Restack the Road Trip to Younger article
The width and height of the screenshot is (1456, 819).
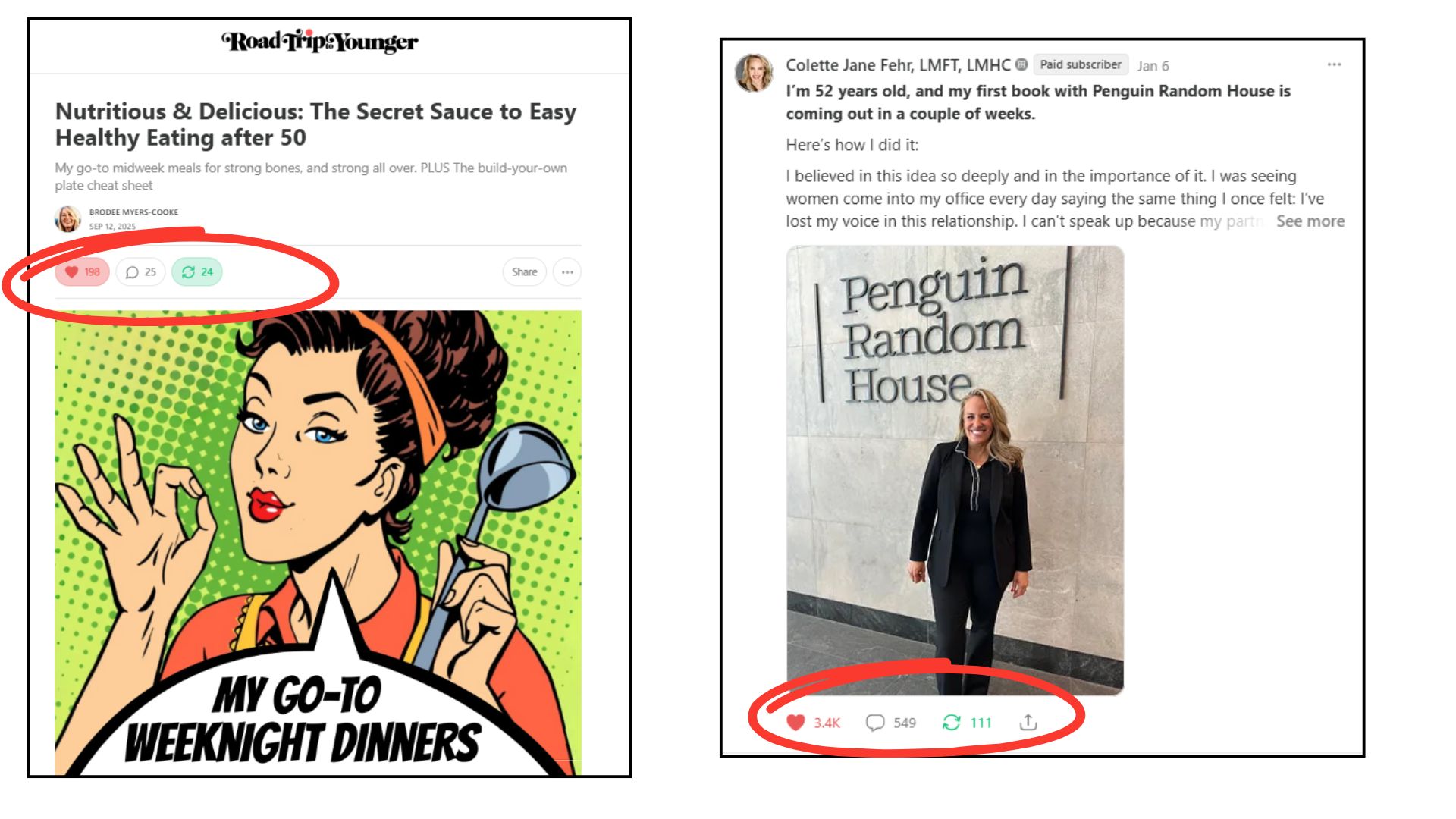[197, 272]
